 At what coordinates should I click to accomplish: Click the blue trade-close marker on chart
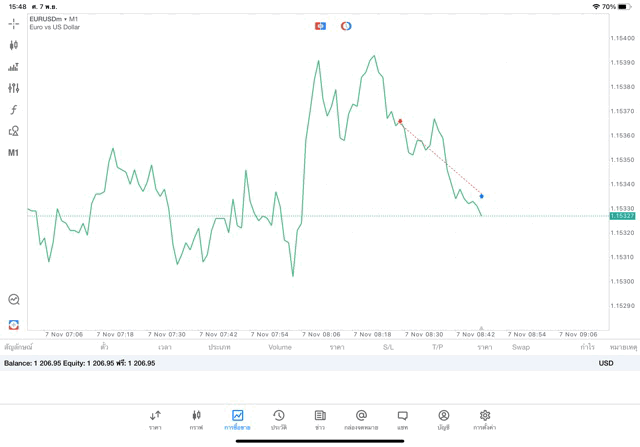(x=481, y=196)
